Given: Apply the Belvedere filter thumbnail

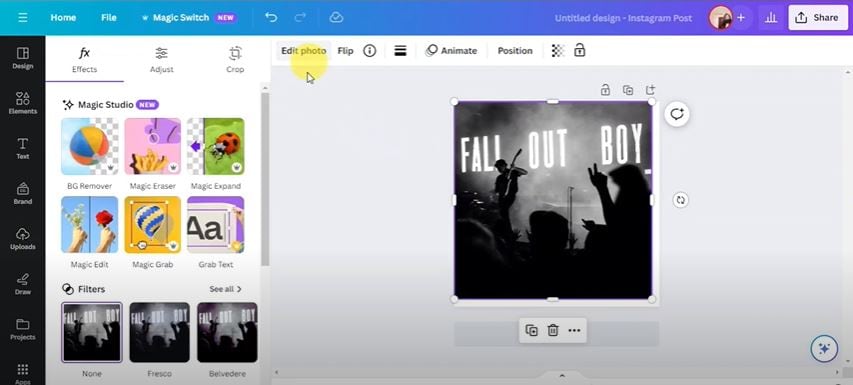Looking at the screenshot, I should [x=227, y=332].
